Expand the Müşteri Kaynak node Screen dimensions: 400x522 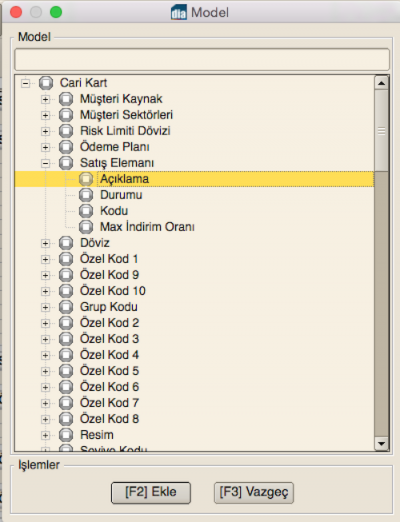(x=45, y=99)
